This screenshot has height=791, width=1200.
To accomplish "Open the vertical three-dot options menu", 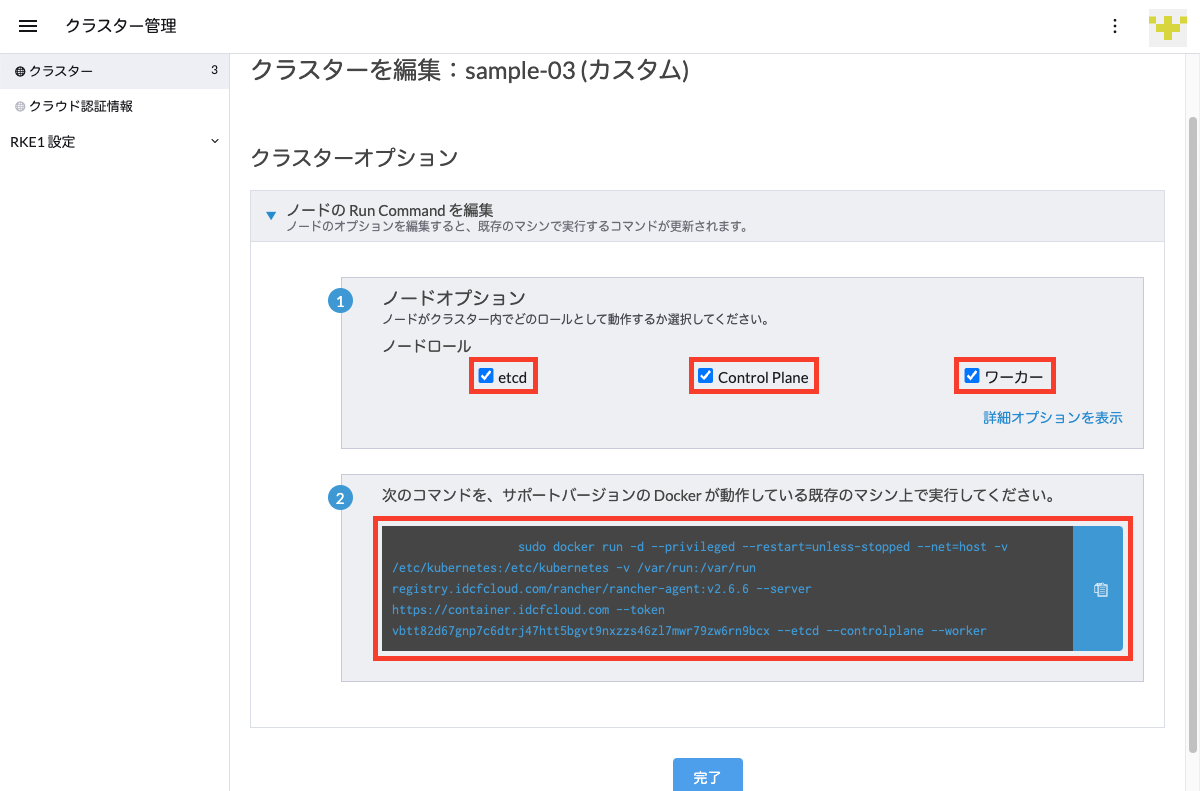I will [x=1115, y=26].
